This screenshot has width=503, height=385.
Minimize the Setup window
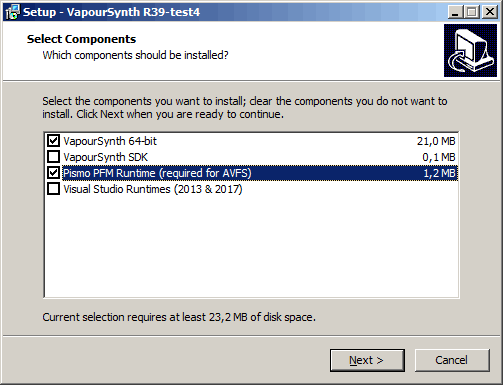[x=455, y=12]
